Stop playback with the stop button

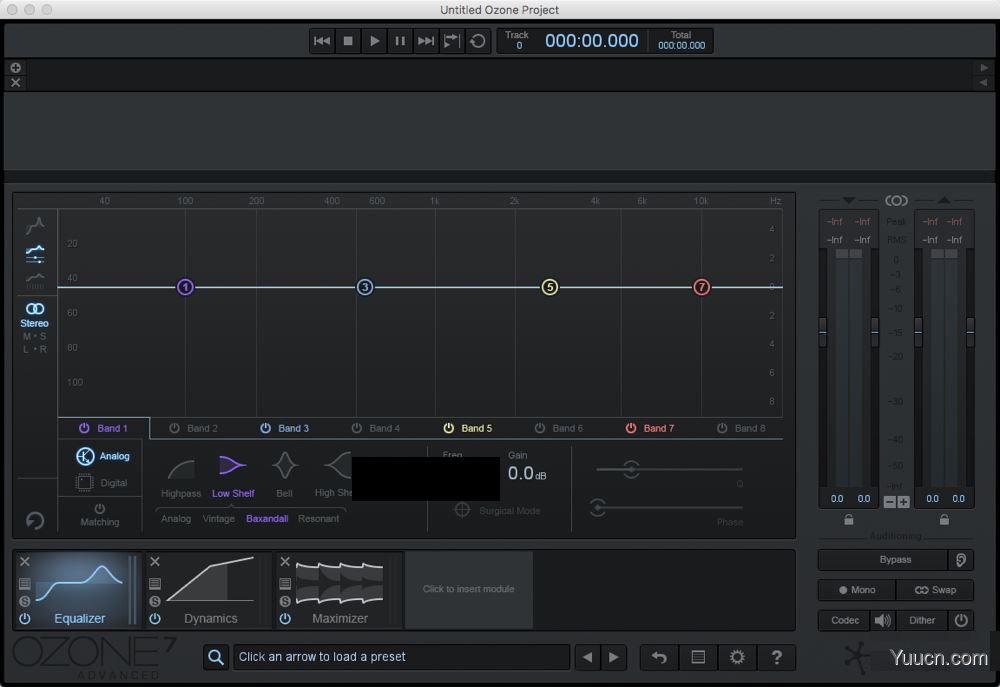point(348,41)
